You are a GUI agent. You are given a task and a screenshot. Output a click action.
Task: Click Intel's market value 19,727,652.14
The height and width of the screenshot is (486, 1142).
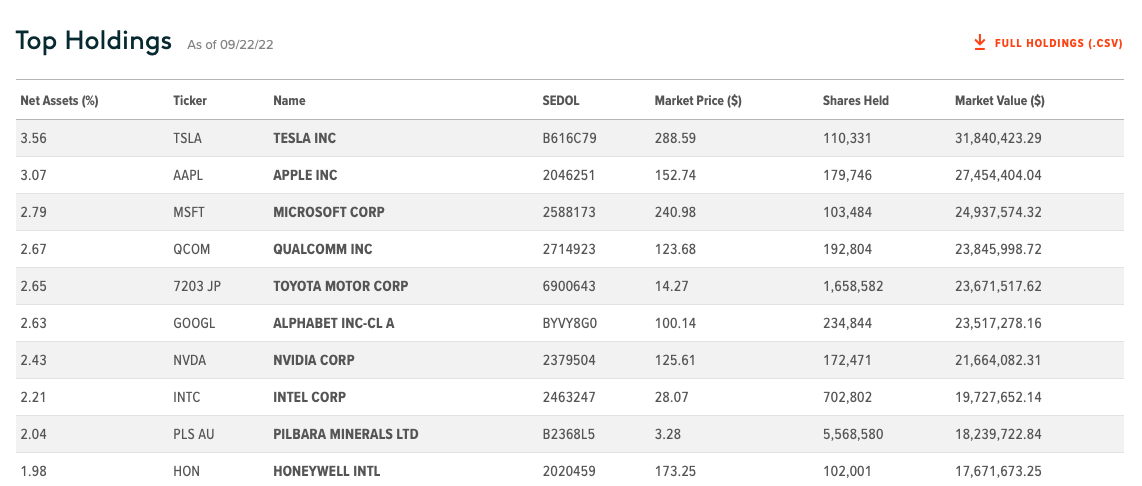998,397
